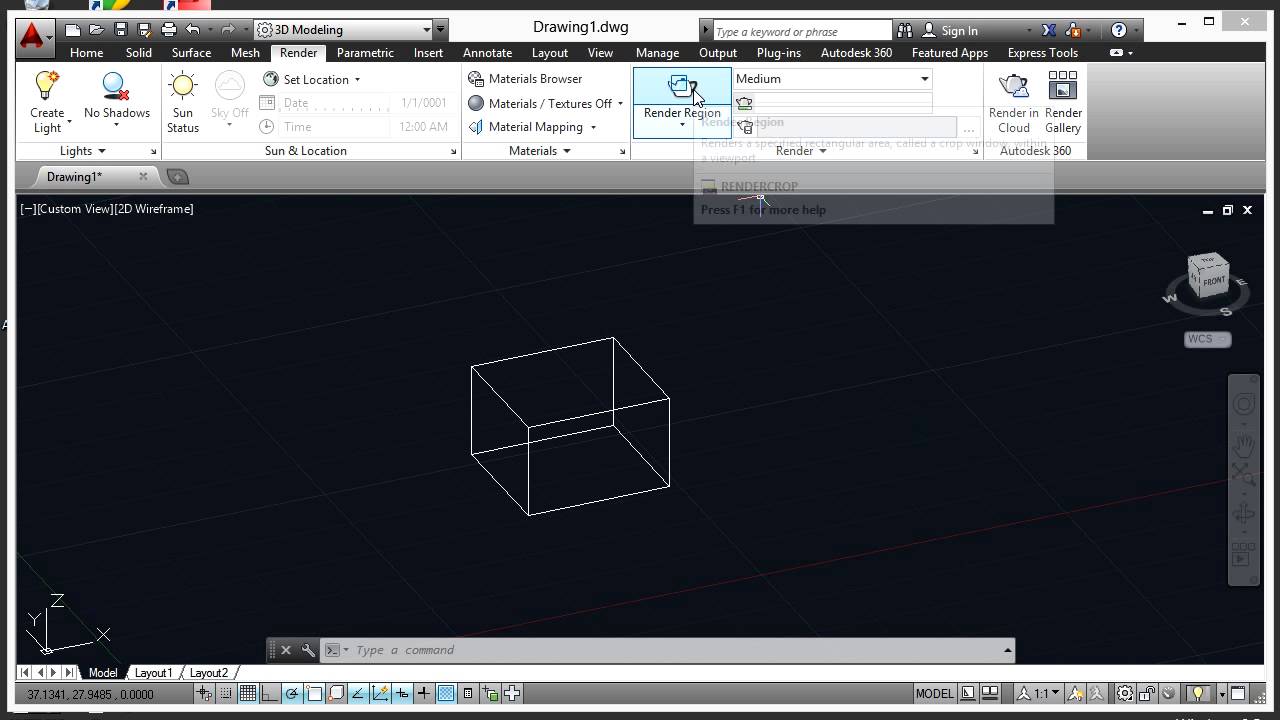This screenshot has width=1280, height=720.
Task: Click the Help question mark icon
Action: click(x=1119, y=30)
